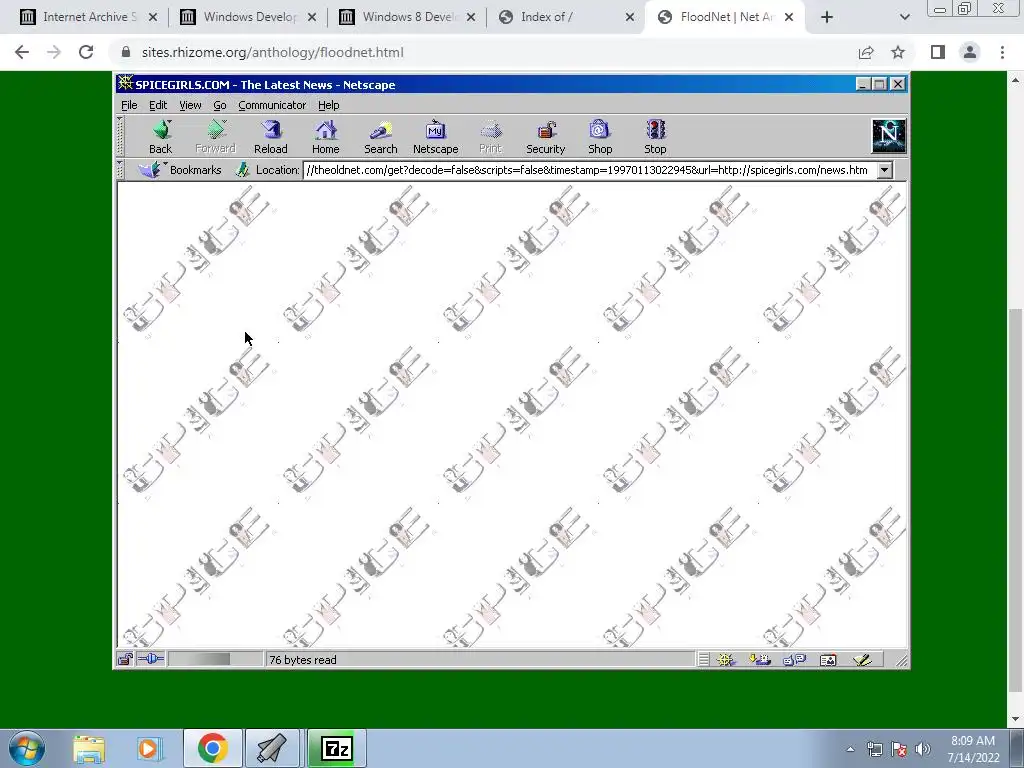Open the Windows Start menu

pyautogui.click(x=26, y=748)
